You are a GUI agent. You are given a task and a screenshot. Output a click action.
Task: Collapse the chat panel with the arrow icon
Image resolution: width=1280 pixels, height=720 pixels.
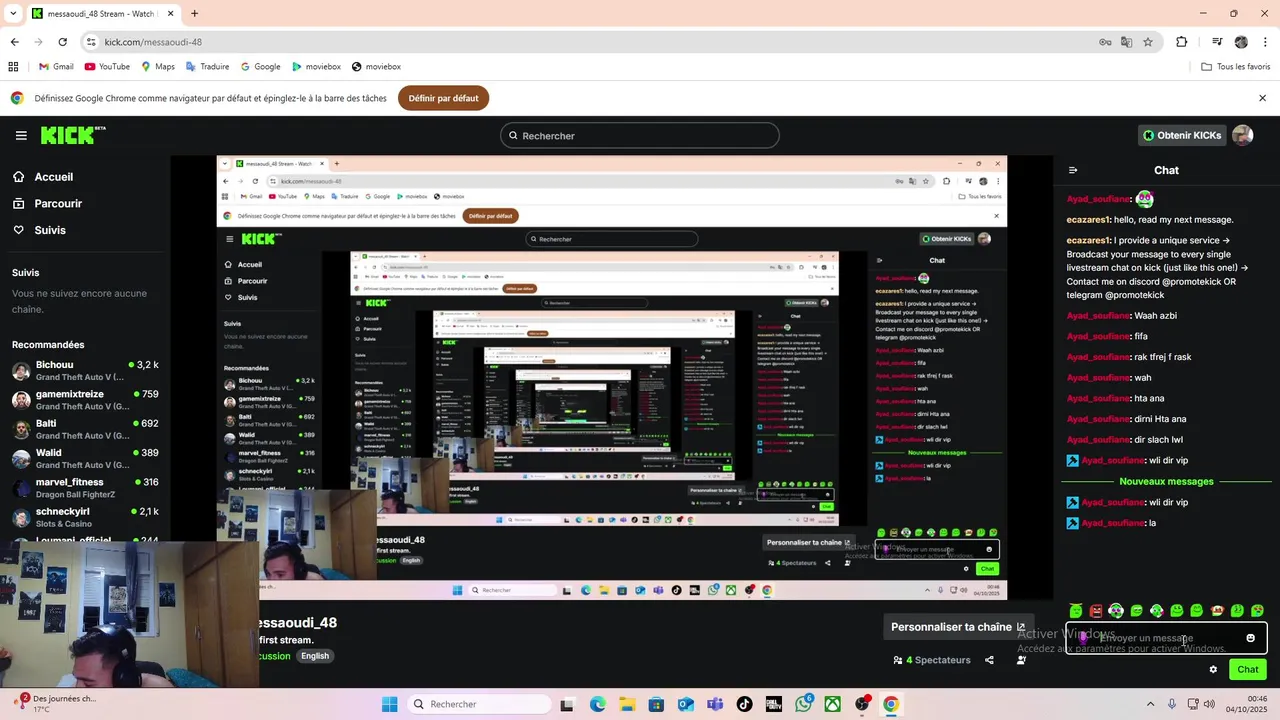pyautogui.click(x=1073, y=170)
